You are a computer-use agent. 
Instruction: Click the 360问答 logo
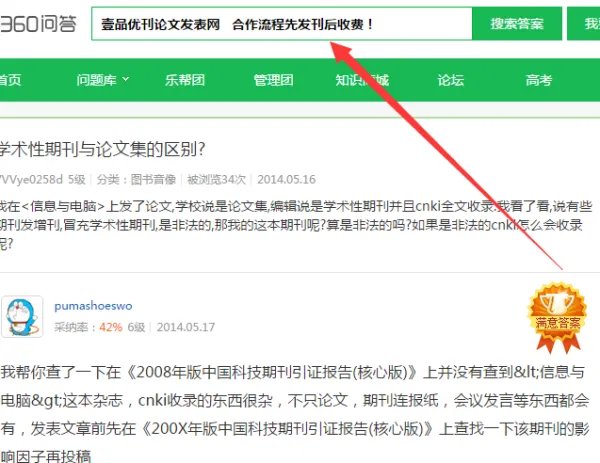coord(38,24)
